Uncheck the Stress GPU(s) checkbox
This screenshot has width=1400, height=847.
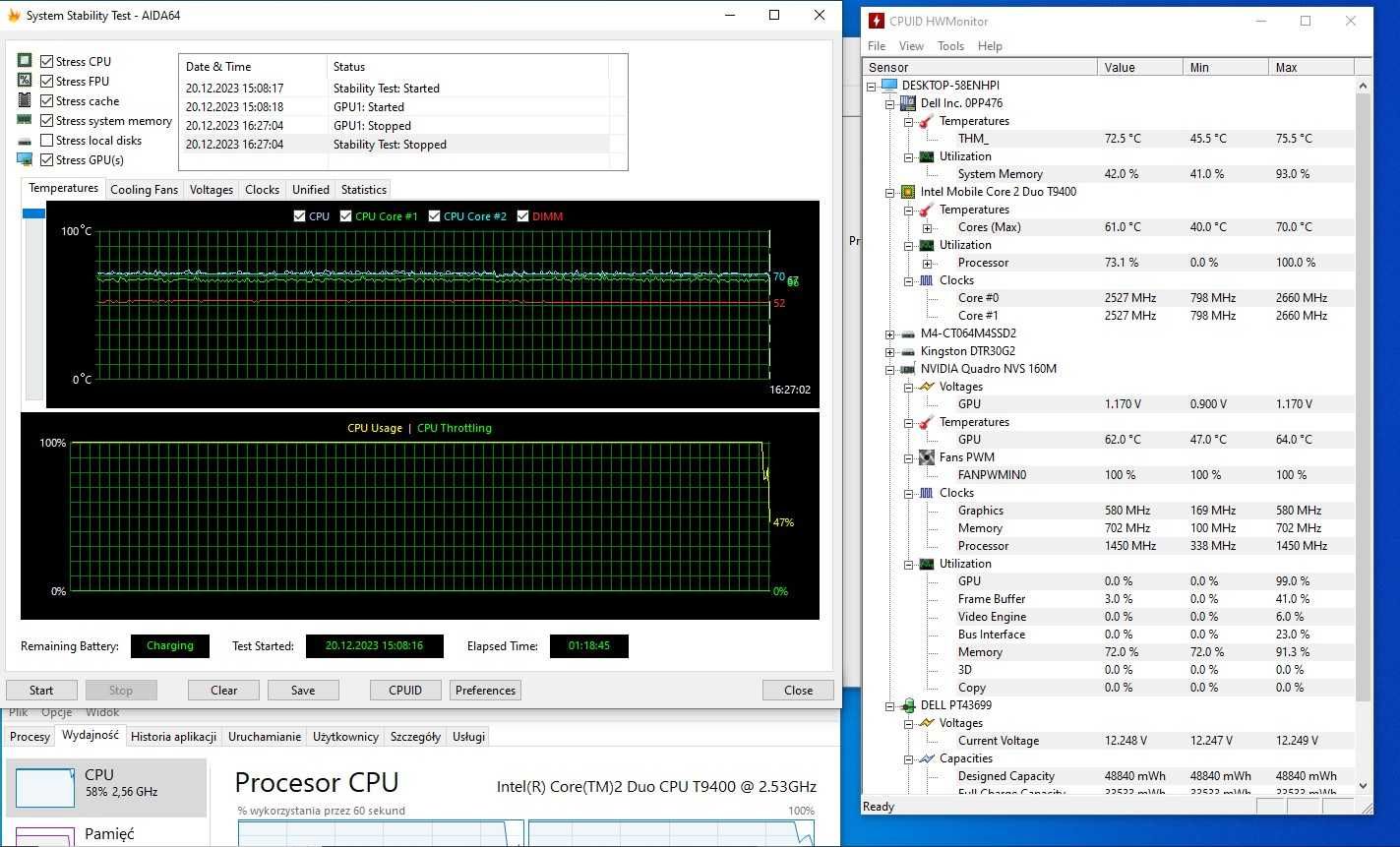pos(46,159)
